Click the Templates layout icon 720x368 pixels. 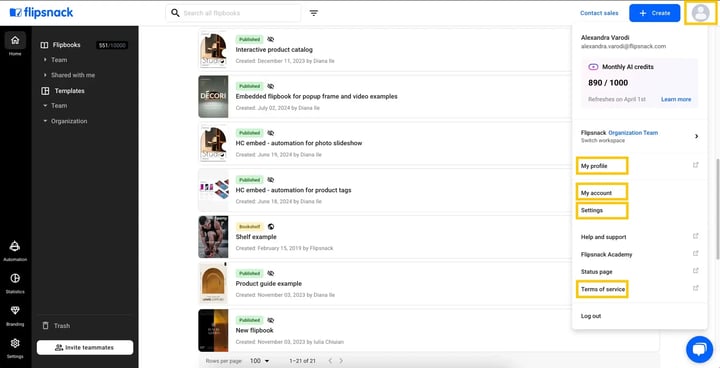45,91
